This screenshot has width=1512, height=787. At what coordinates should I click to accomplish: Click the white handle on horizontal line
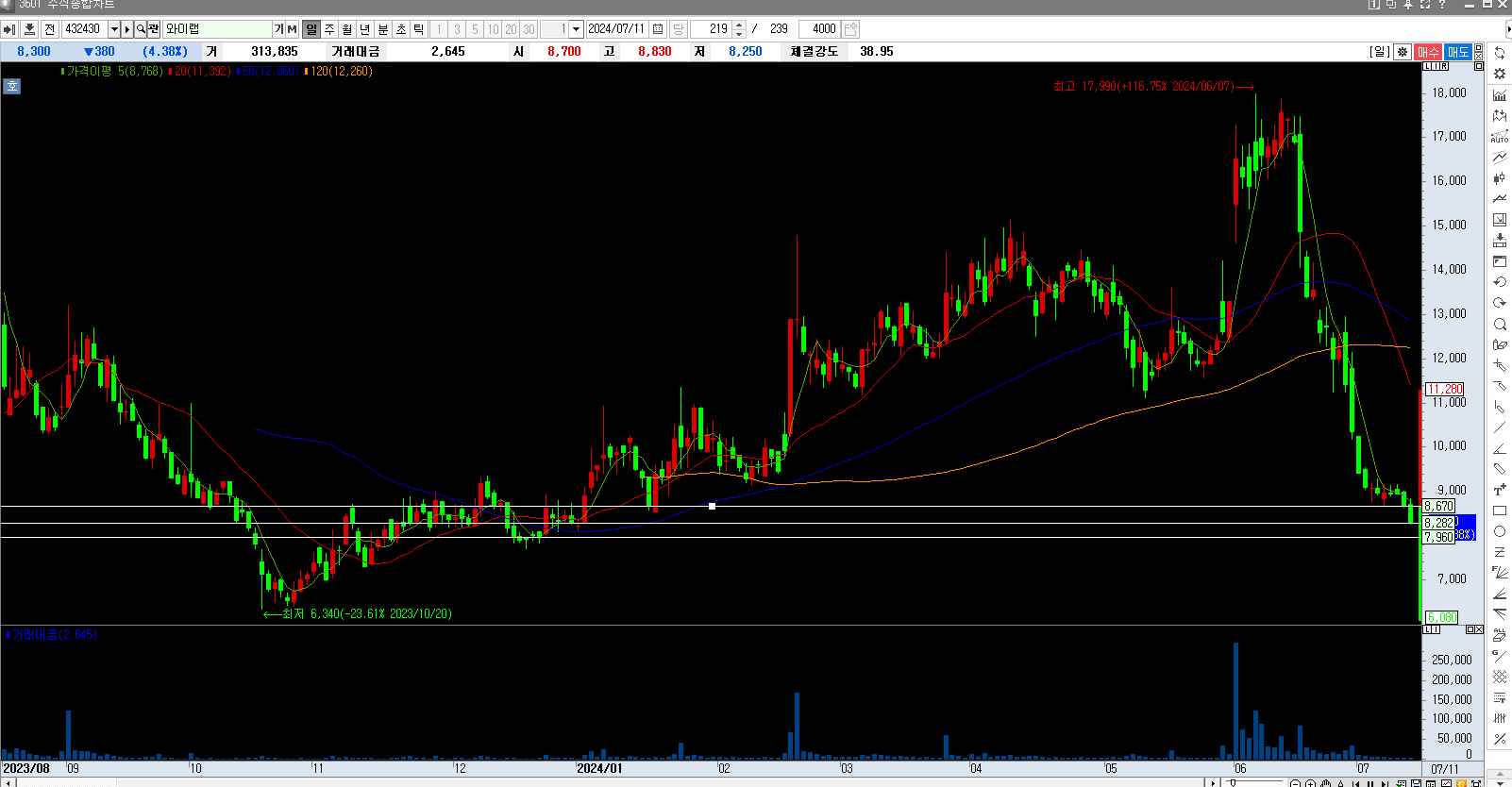tap(712, 506)
